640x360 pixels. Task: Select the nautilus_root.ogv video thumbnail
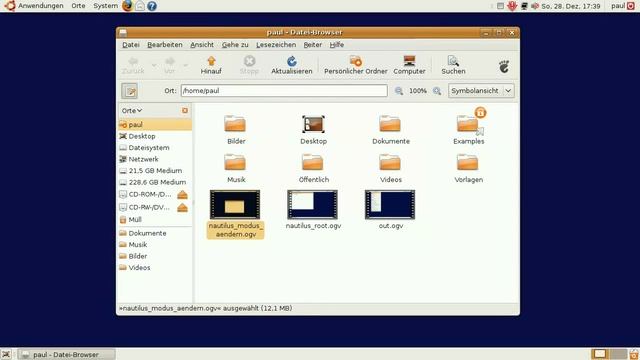[x=312, y=204]
